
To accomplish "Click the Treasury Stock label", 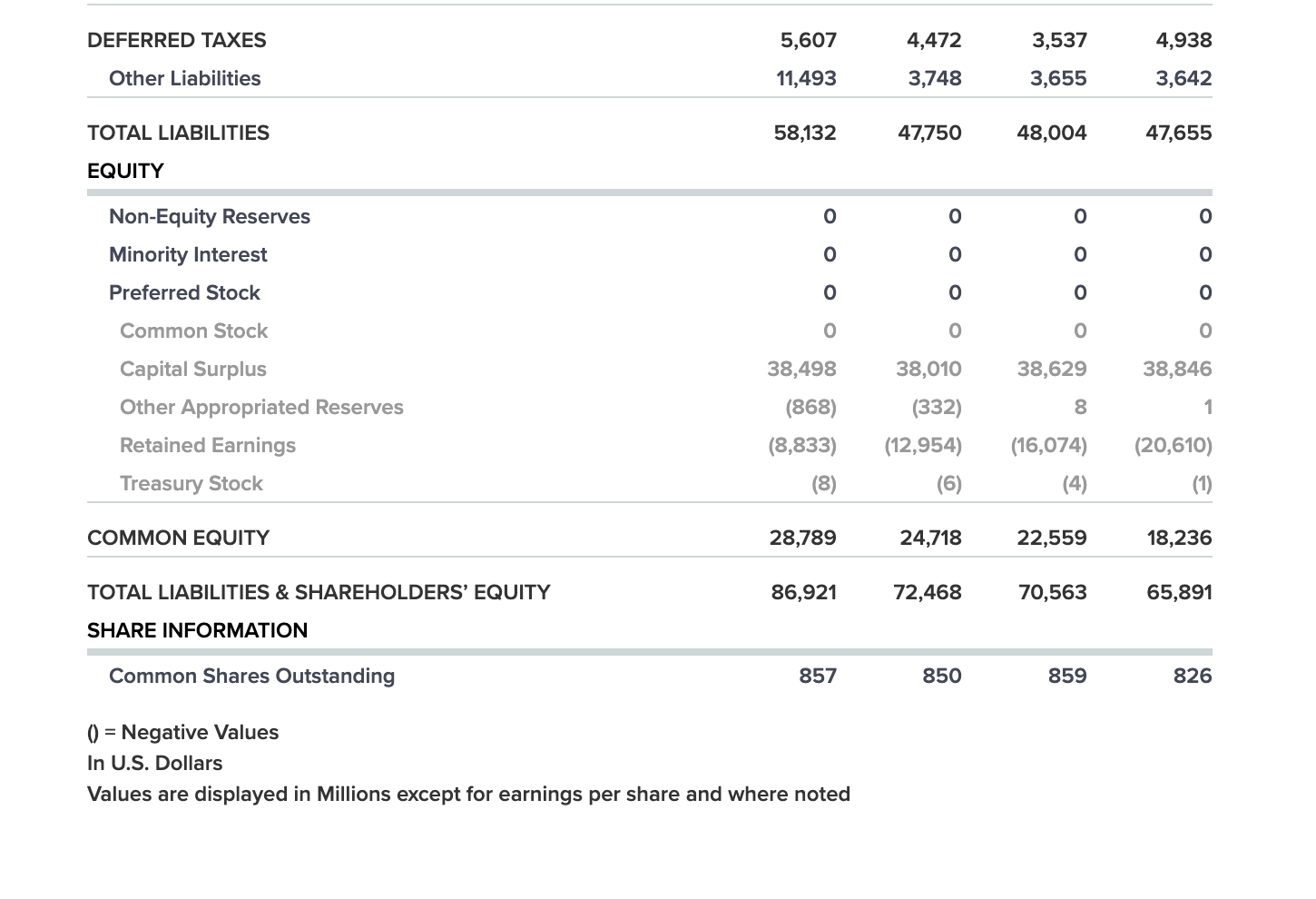I will (x=192, y=483).
